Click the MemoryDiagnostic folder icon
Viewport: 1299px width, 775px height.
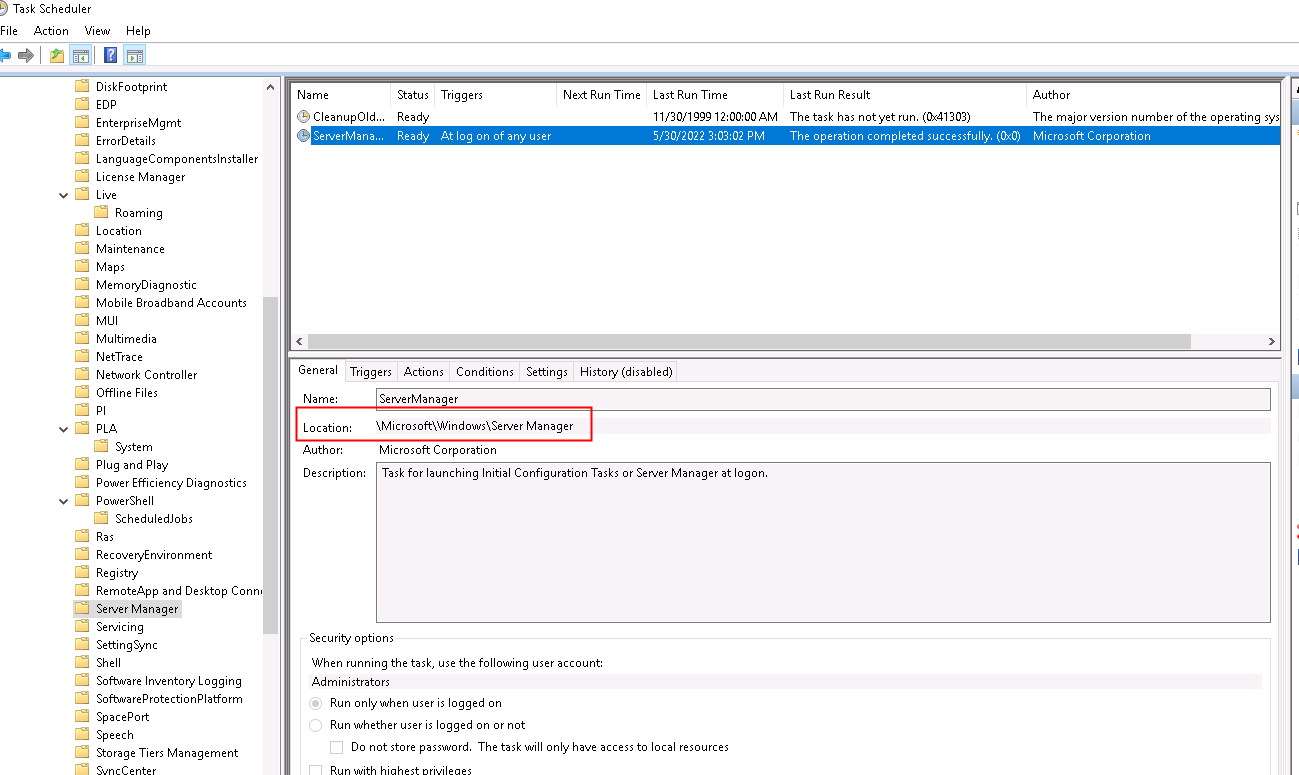pyautogui.click(x=83, y=285)
